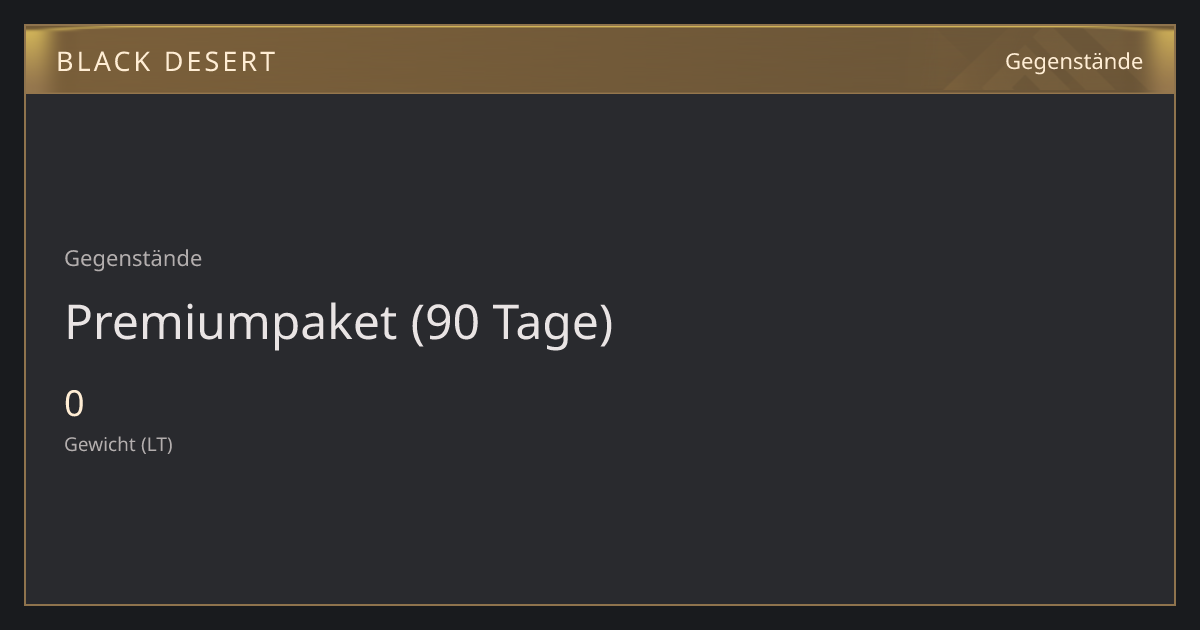Click the BLACK DESERT logo text

pyautogui.click(x=166, y=62)
